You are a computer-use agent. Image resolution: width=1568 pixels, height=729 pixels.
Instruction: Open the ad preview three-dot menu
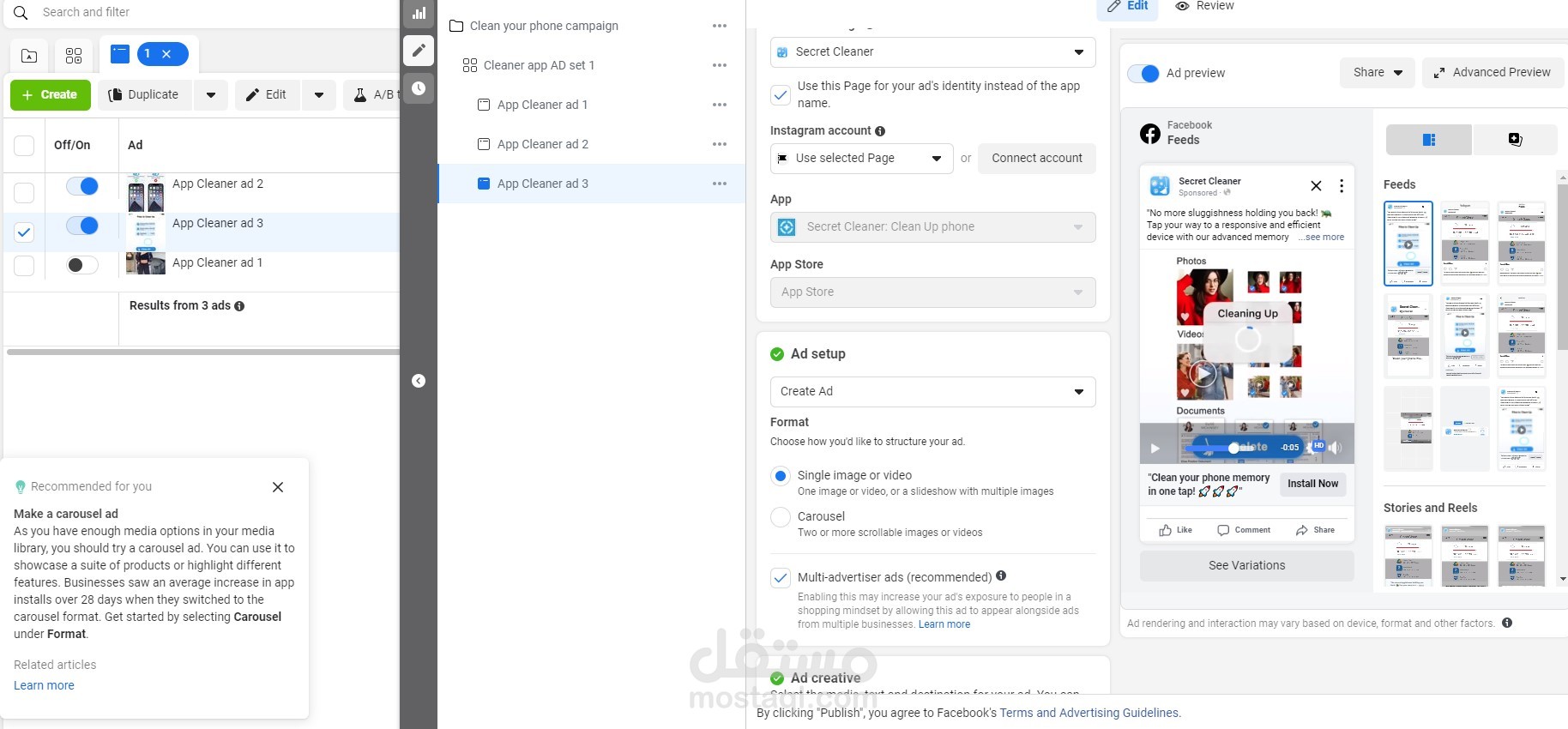coord(1342,186)
